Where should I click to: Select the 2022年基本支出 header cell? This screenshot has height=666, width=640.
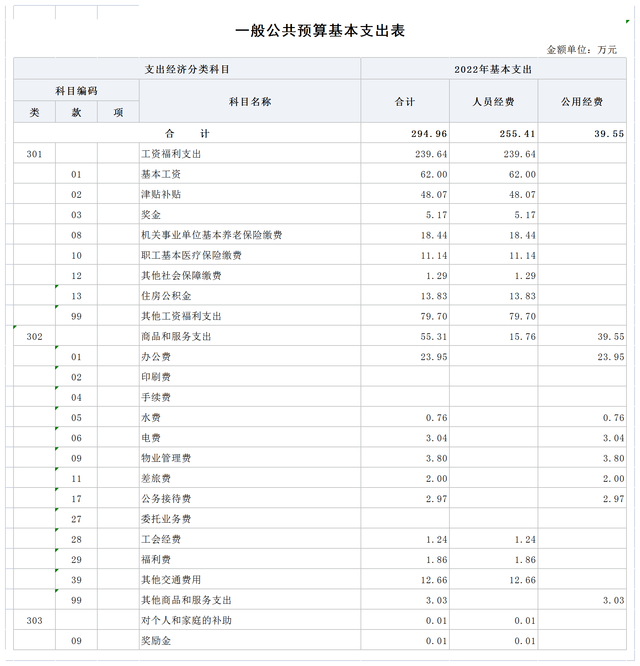click(x=492, y=70)
